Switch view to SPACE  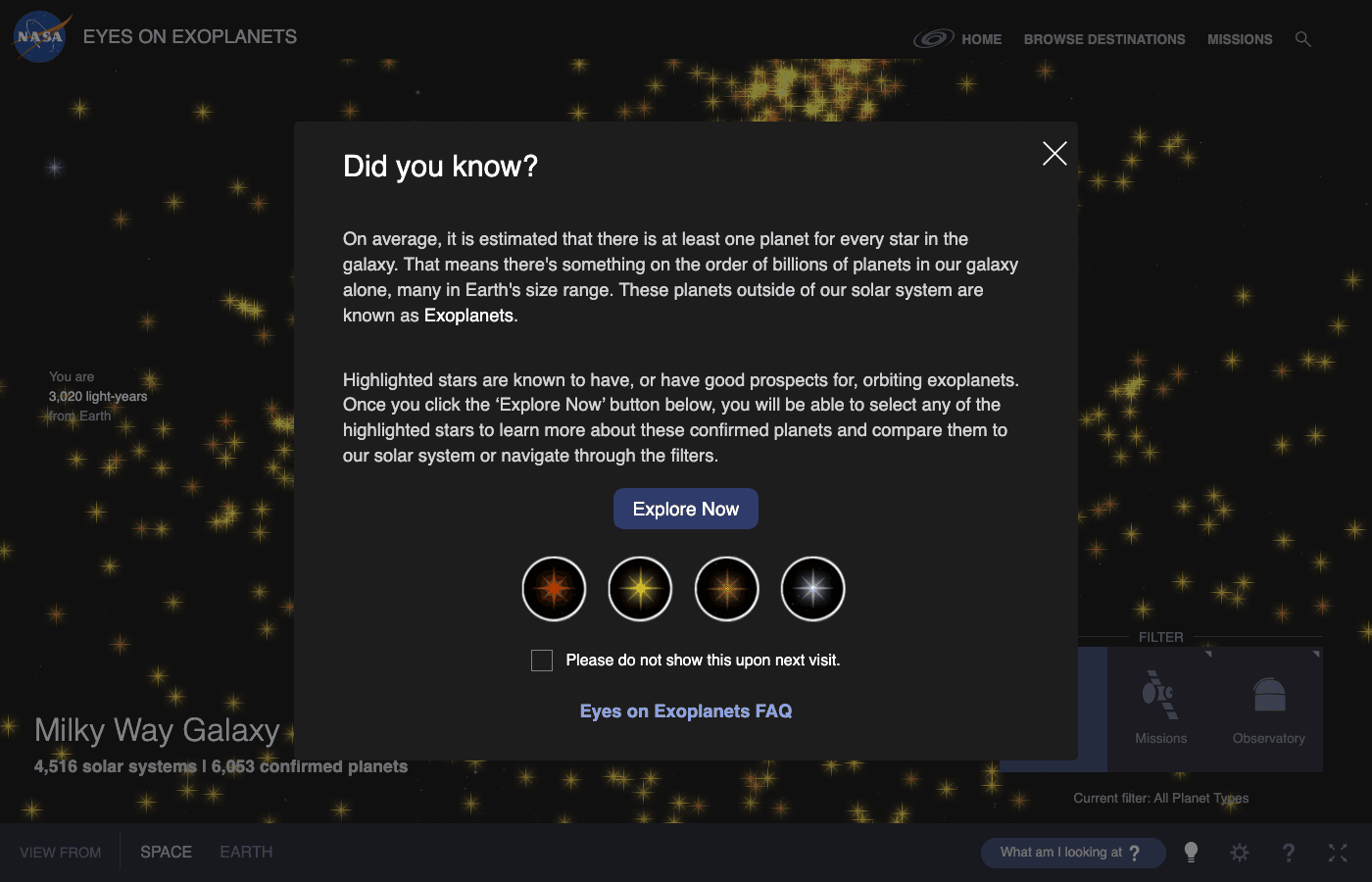(166, 852)
